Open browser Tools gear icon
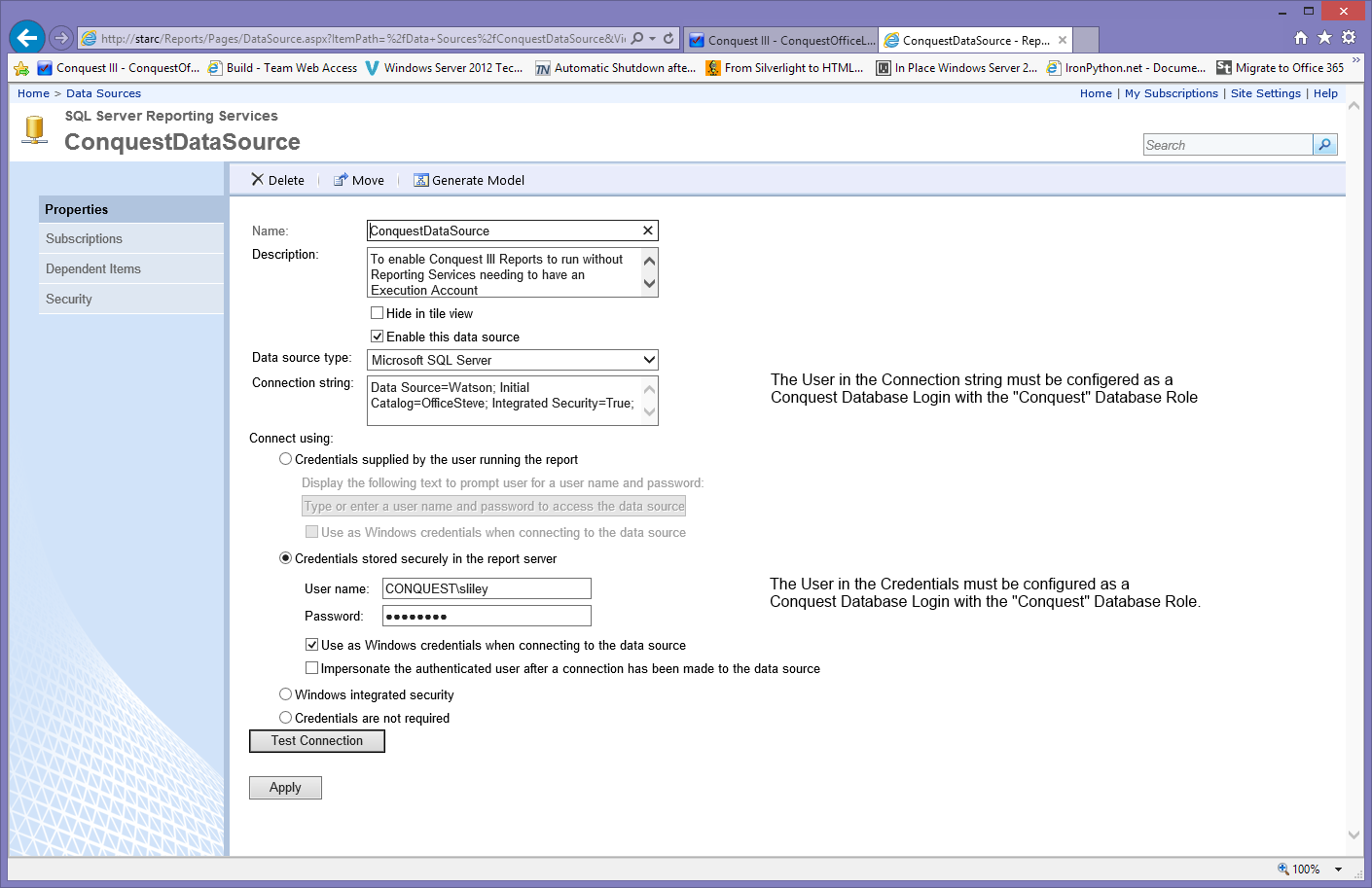 [x=1349, y=37]
